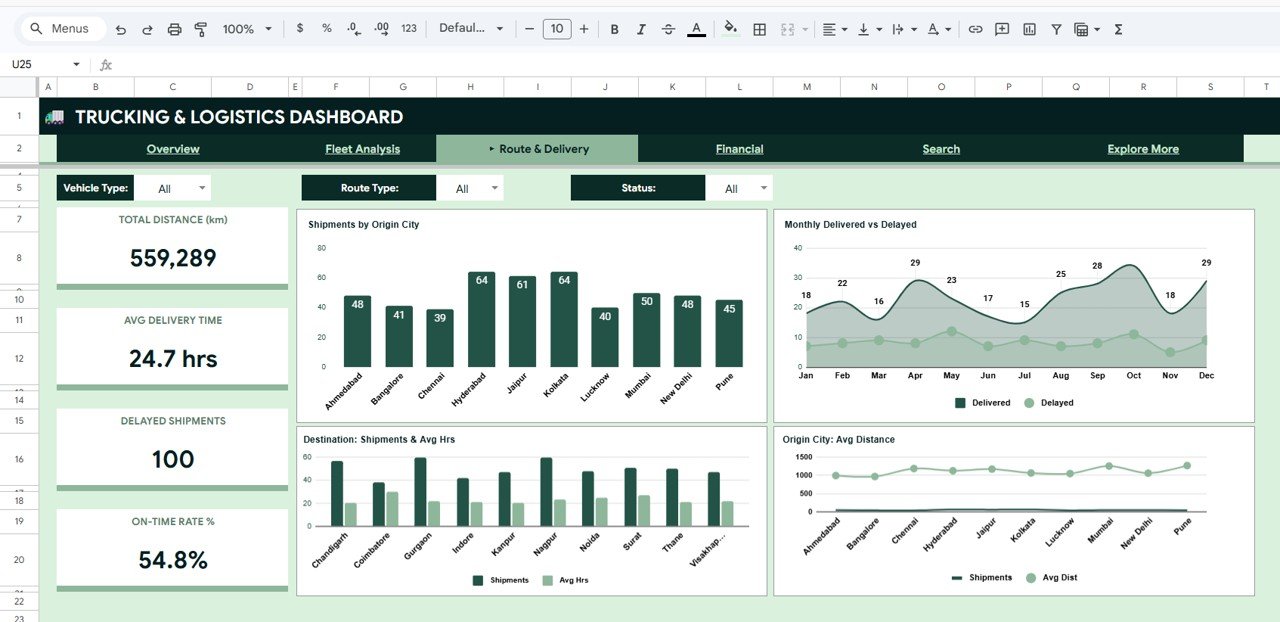
Task: Go to the Fleet Analysis page
Action: pos(364,148)
